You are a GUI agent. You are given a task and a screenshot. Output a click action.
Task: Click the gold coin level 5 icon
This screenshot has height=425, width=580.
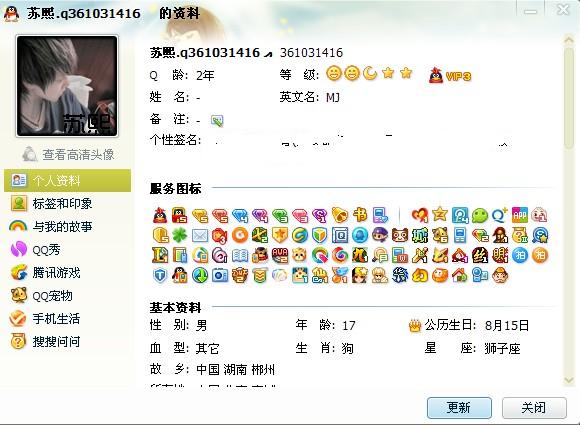tap(160, 235)
